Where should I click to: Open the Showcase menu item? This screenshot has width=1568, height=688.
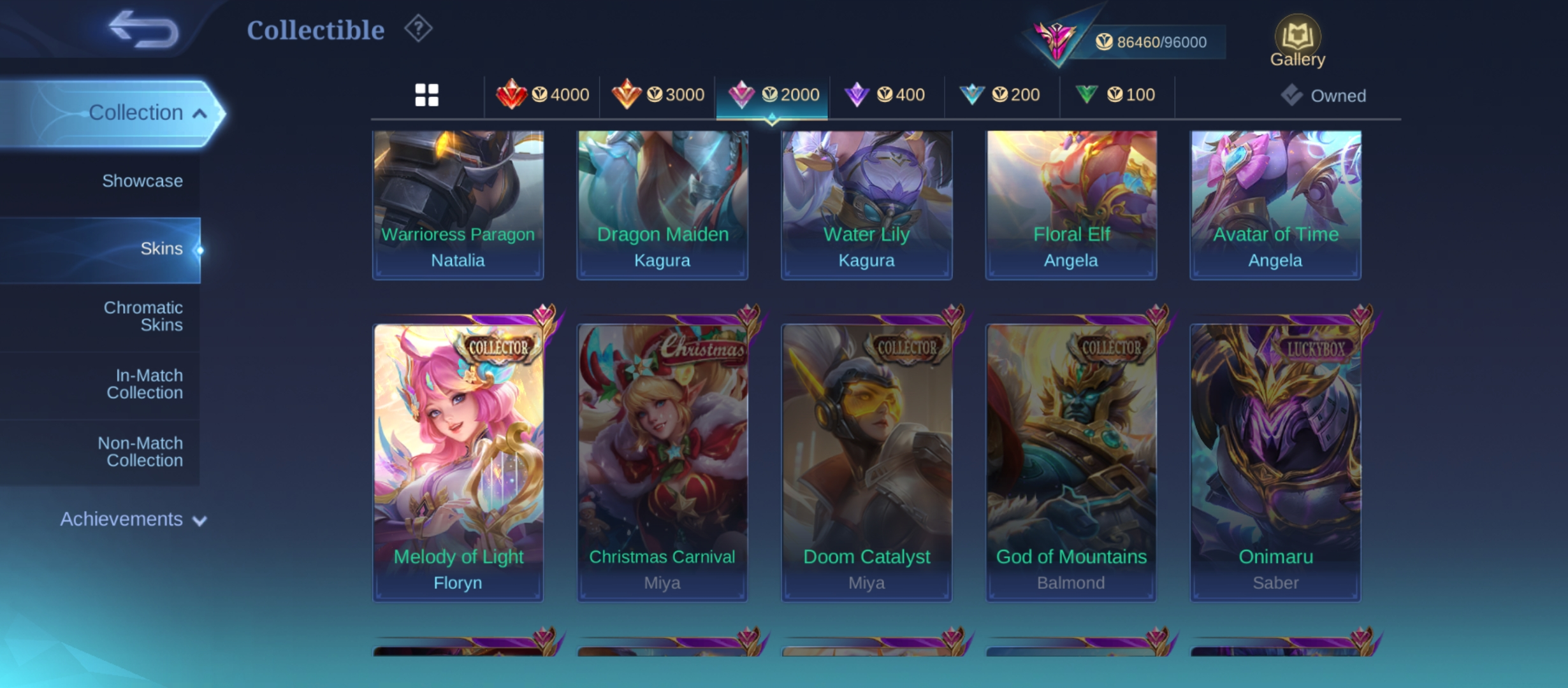click(x=142, y=181)
